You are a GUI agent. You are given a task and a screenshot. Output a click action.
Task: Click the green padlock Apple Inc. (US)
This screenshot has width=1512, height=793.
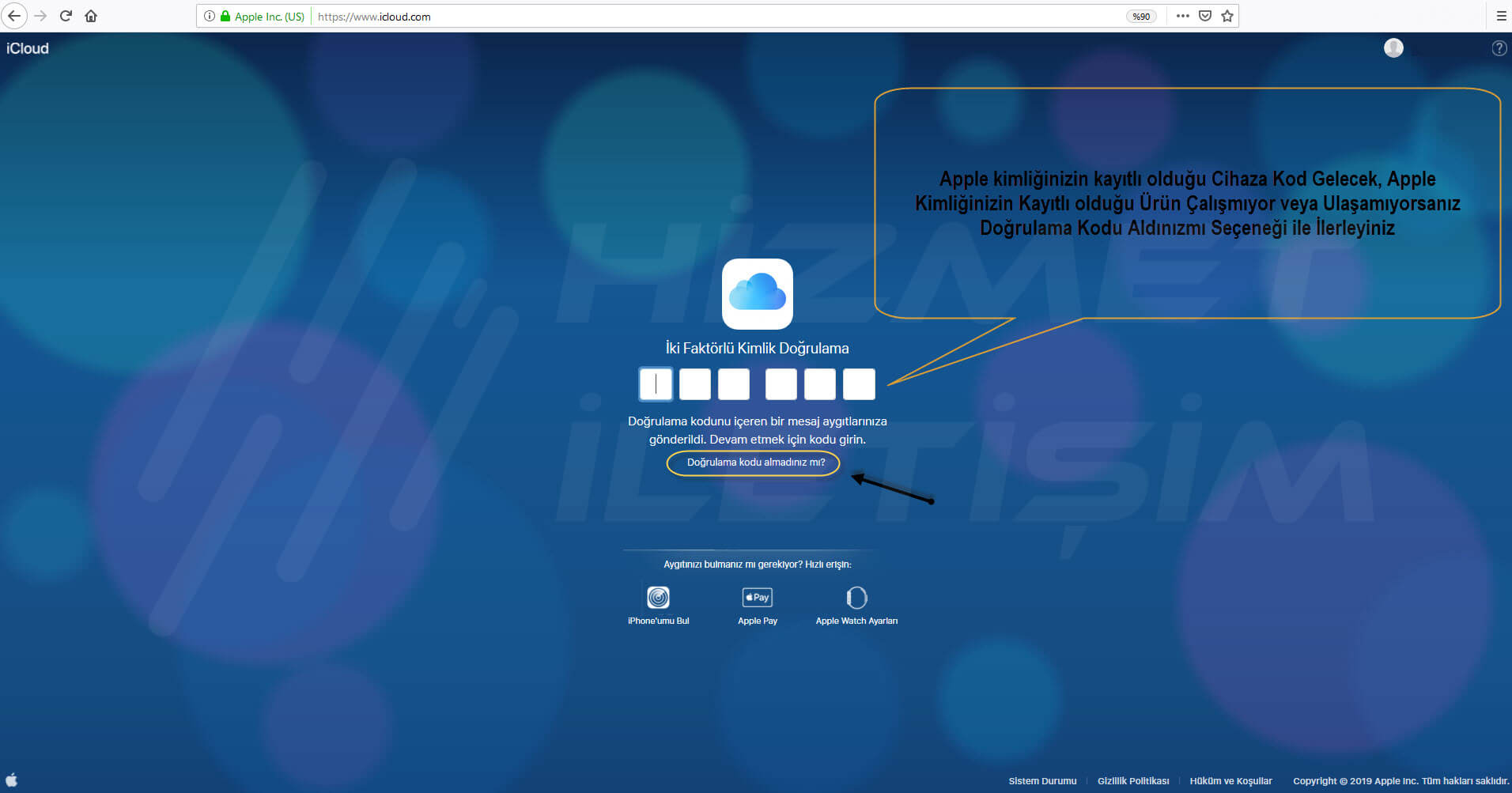263,16
